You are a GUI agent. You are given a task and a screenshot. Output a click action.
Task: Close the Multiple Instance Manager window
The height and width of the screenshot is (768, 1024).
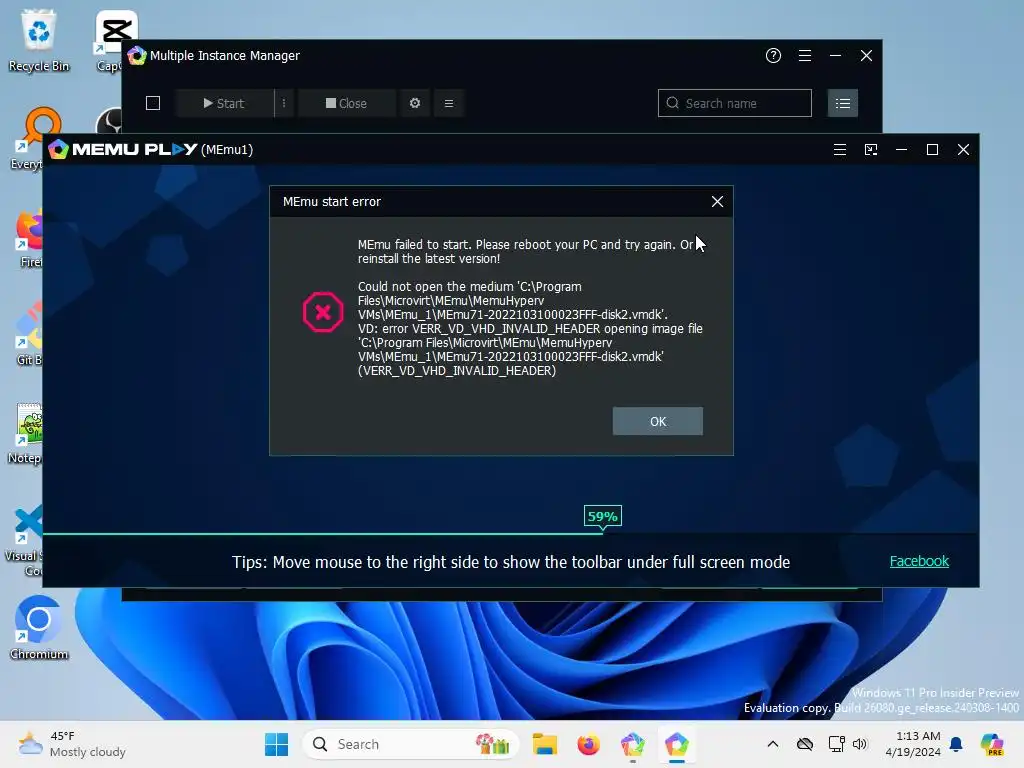[x=866, y=56]
